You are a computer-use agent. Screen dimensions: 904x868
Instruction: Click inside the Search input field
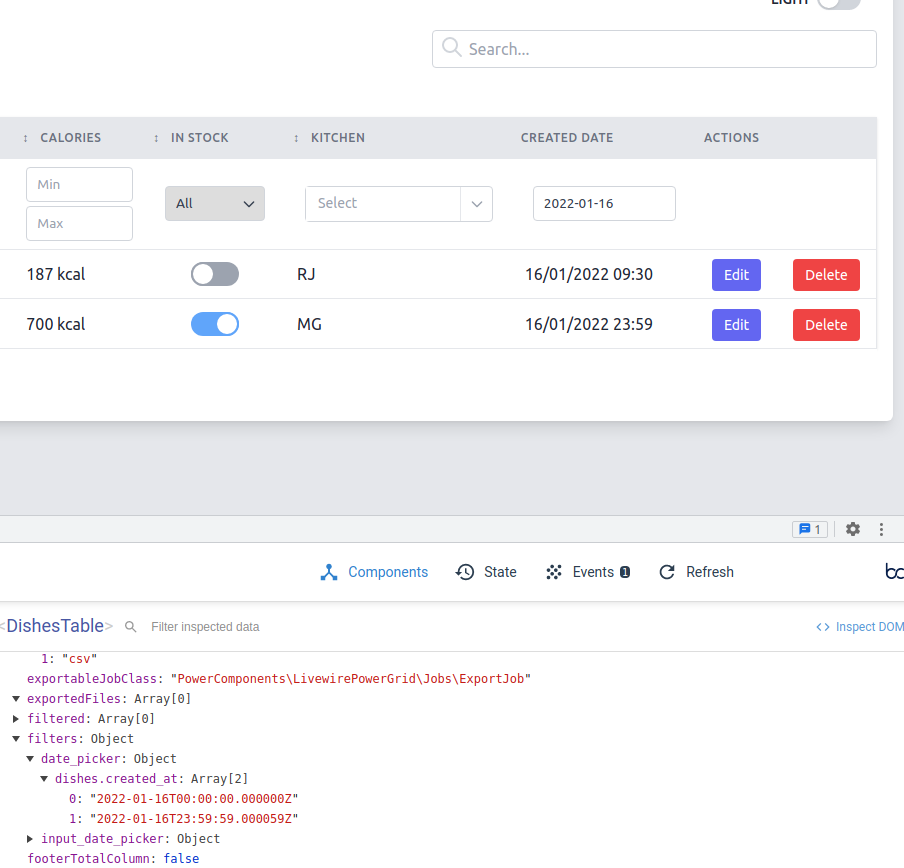pyautogui.click(x=654, y=48)
